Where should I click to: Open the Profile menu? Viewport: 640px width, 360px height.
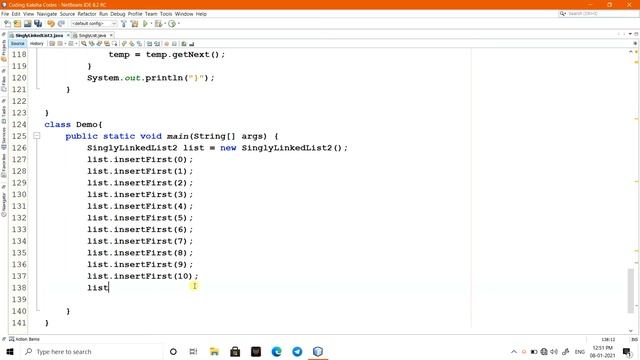(x=135, y=14)
